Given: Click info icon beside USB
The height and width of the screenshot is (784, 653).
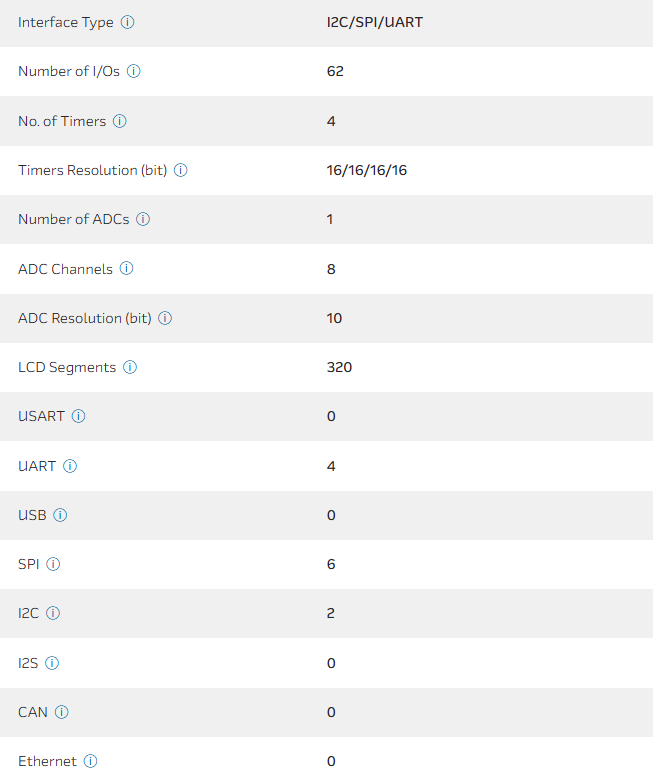Looking at the screenshot, I should [x=60, y=515].
